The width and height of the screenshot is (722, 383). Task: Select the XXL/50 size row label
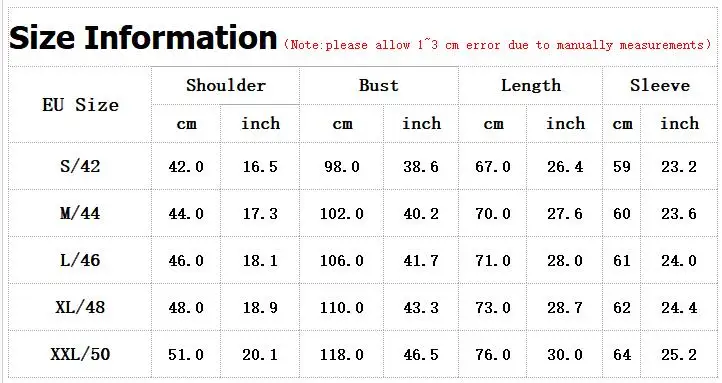[x=80, y=354]
